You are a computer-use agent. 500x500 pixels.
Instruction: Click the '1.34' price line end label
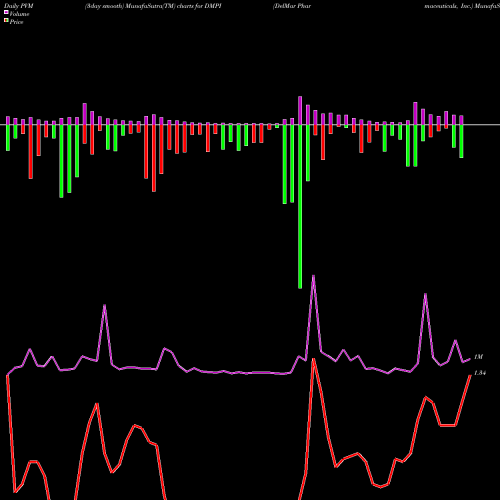[x=480, y=373]
